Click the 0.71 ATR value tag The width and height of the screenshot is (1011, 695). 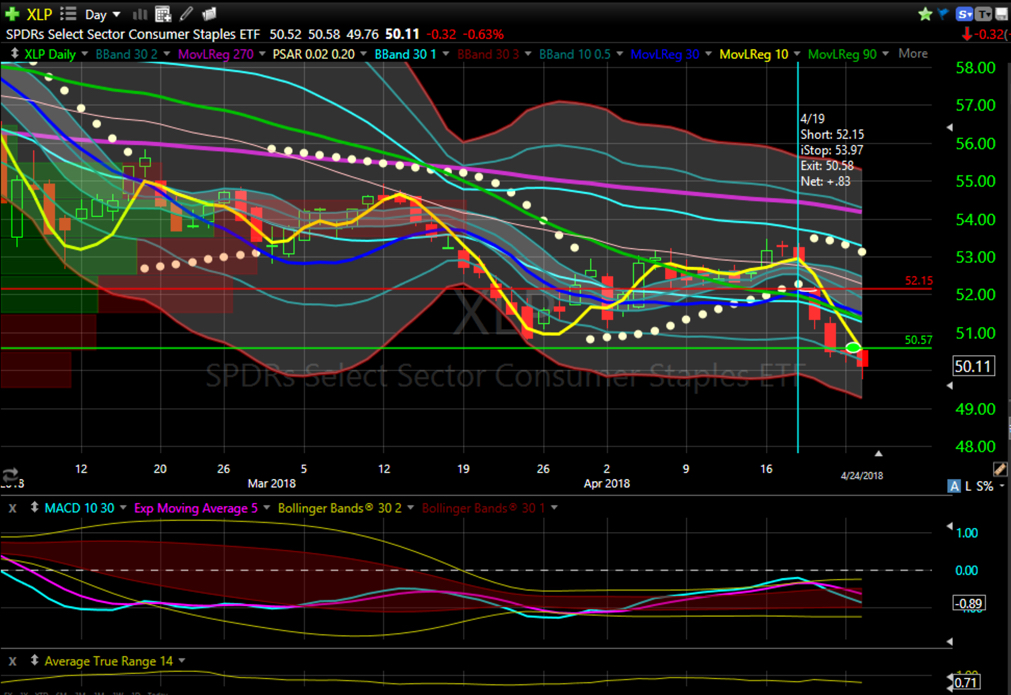click(967, 682)
